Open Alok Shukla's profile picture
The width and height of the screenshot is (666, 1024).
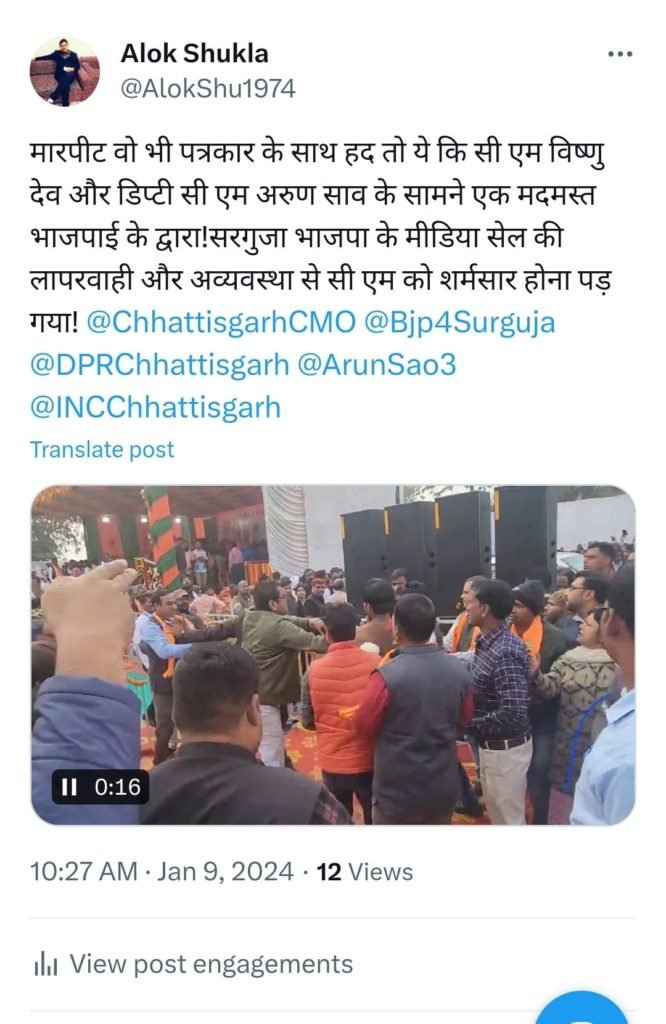tap(65, 71)
